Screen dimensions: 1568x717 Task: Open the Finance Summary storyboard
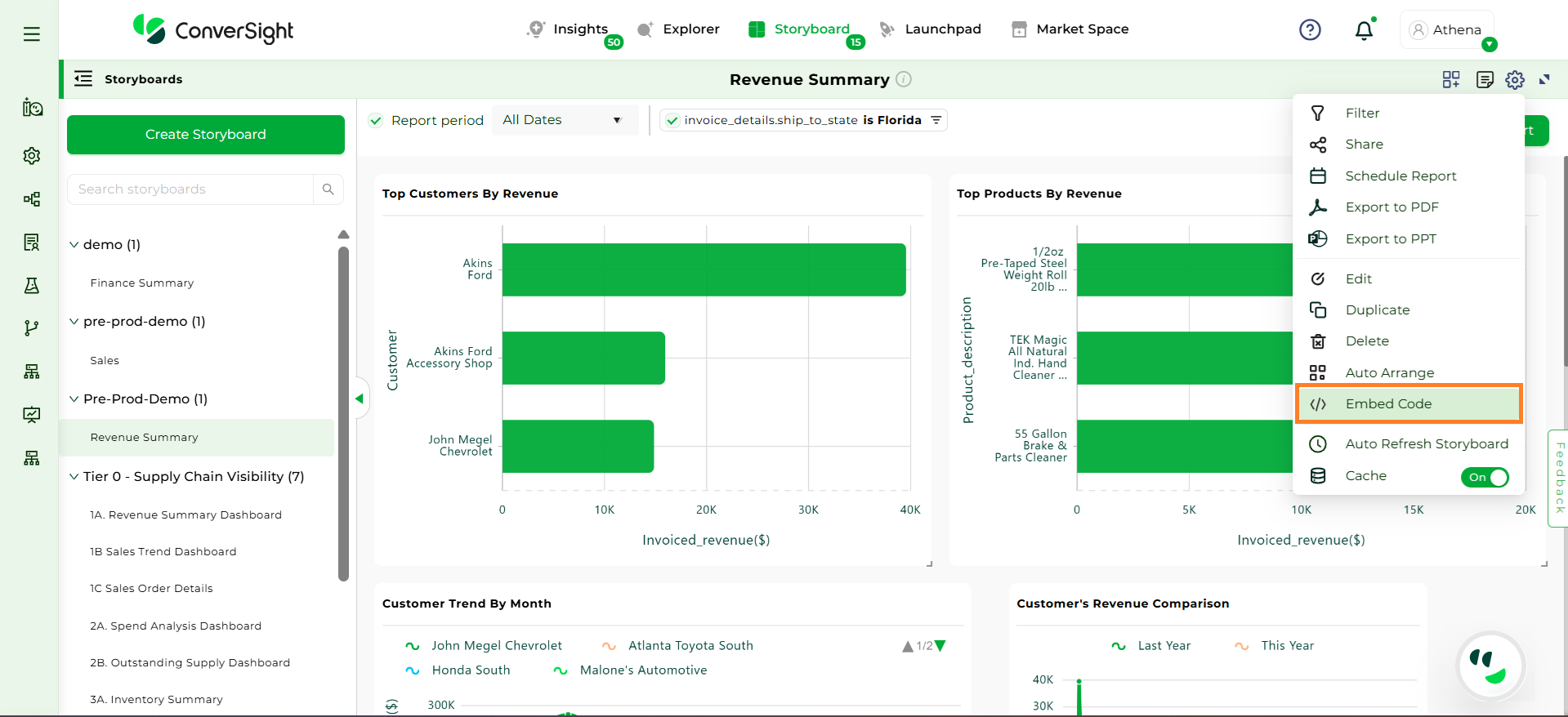(x=142, y=283)
